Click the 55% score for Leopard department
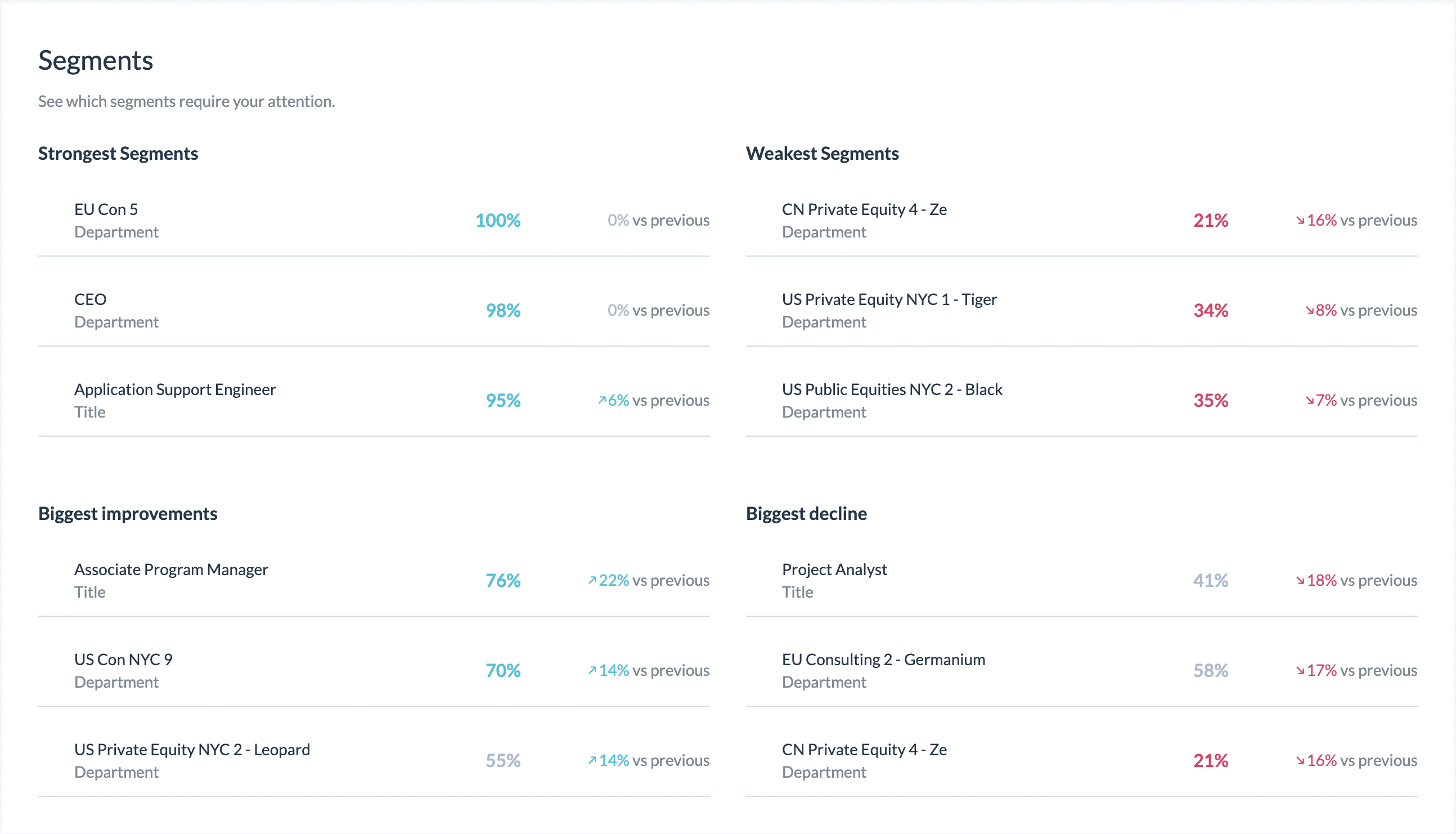Image resolution: width=1456 pixels, height=834 pixels. pyautogui.click(x=503, y=760)
